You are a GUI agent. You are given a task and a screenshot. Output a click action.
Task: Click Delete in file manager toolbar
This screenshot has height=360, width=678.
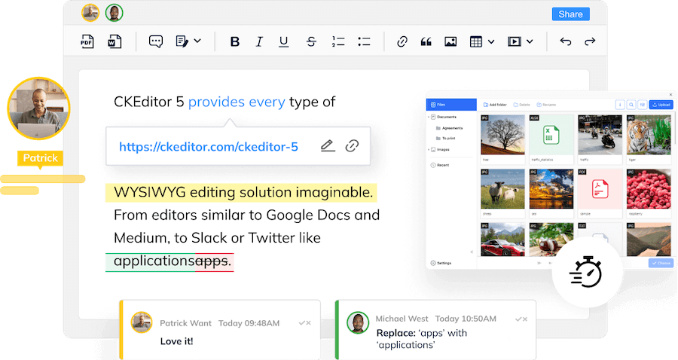(522, 105)
